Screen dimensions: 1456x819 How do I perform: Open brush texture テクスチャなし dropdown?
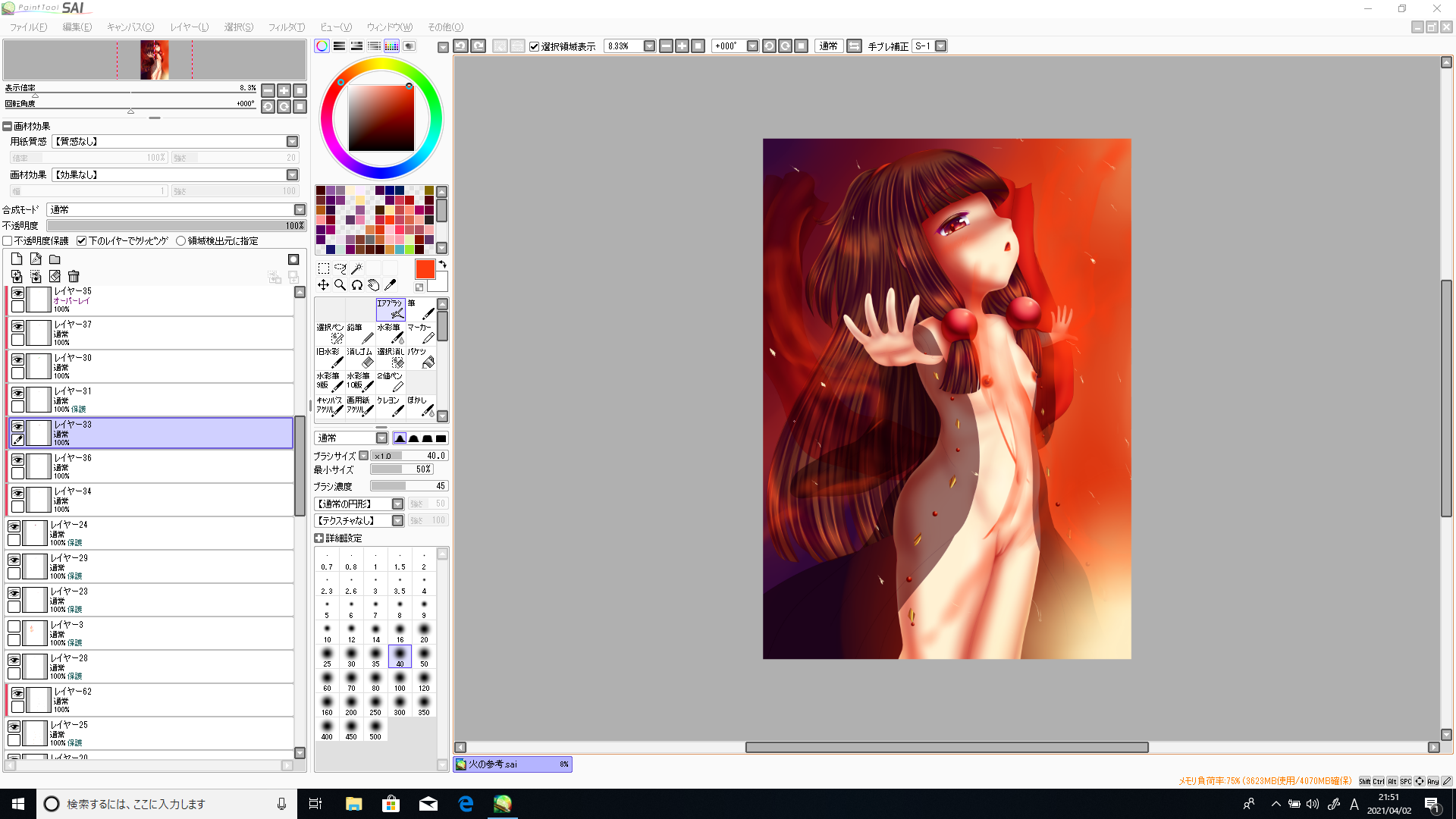coord(397,521)
